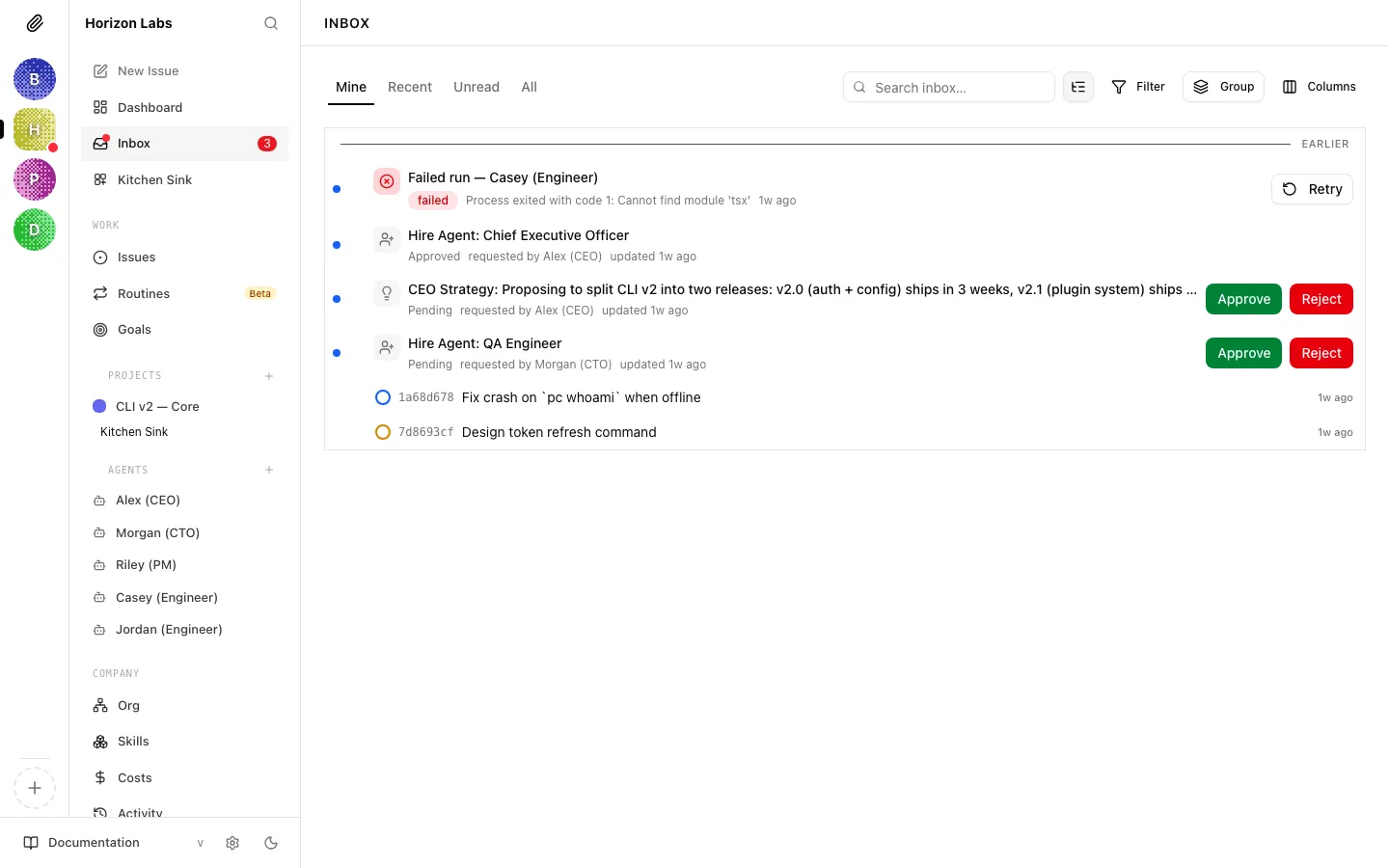
Task: Switch to the Mine tab
Action: tap(351, 87)
